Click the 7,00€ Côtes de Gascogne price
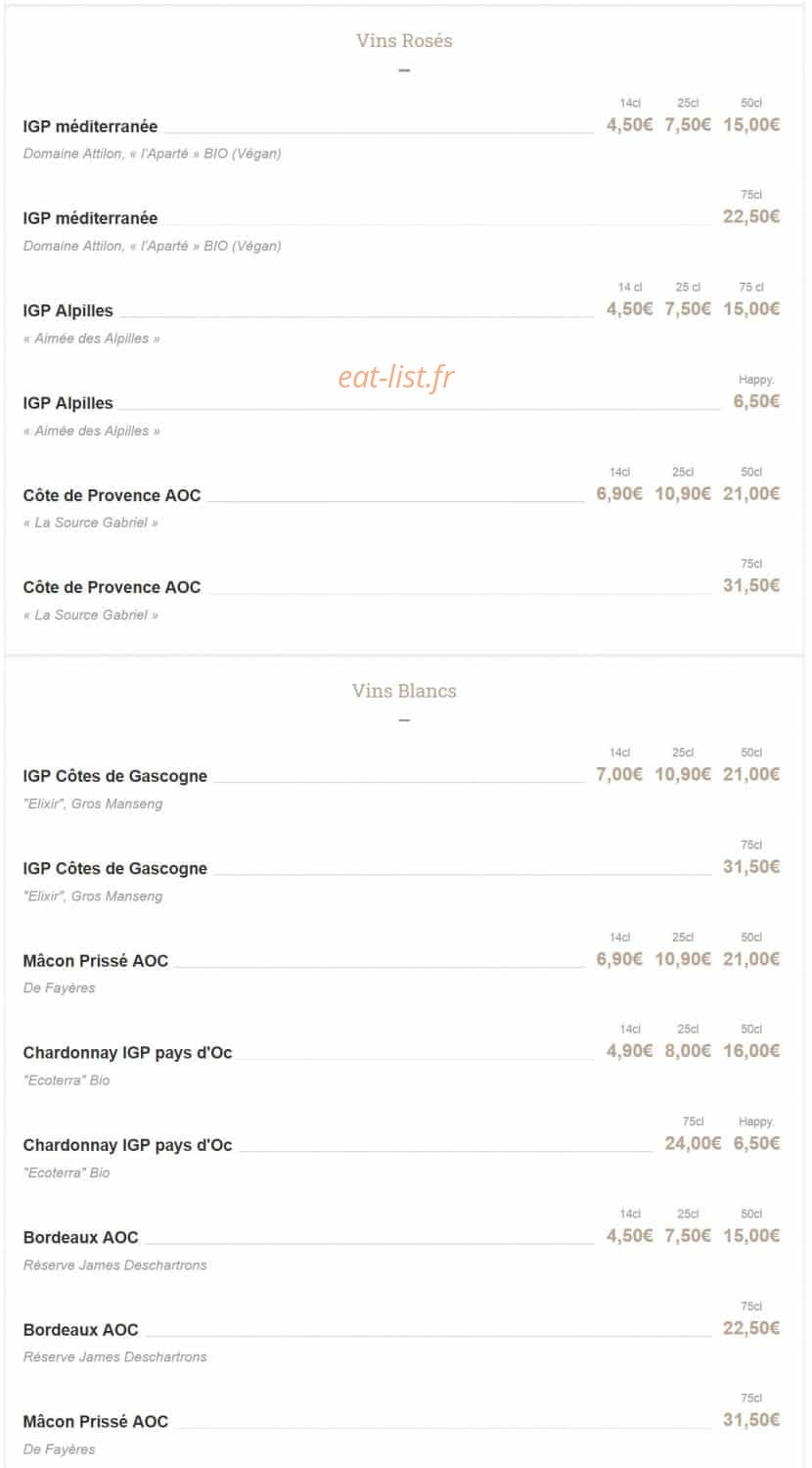Screen dimensions: 812x1468 pos(619,775)
